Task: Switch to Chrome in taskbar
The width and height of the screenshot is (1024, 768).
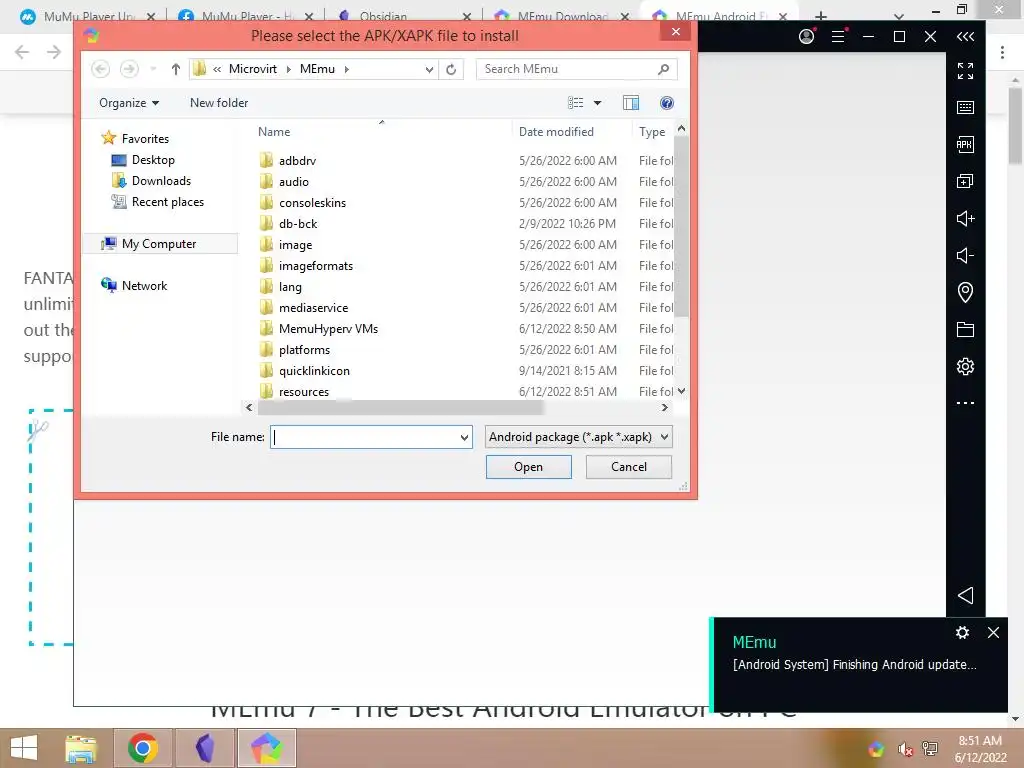Action: (x=143, y=748)
